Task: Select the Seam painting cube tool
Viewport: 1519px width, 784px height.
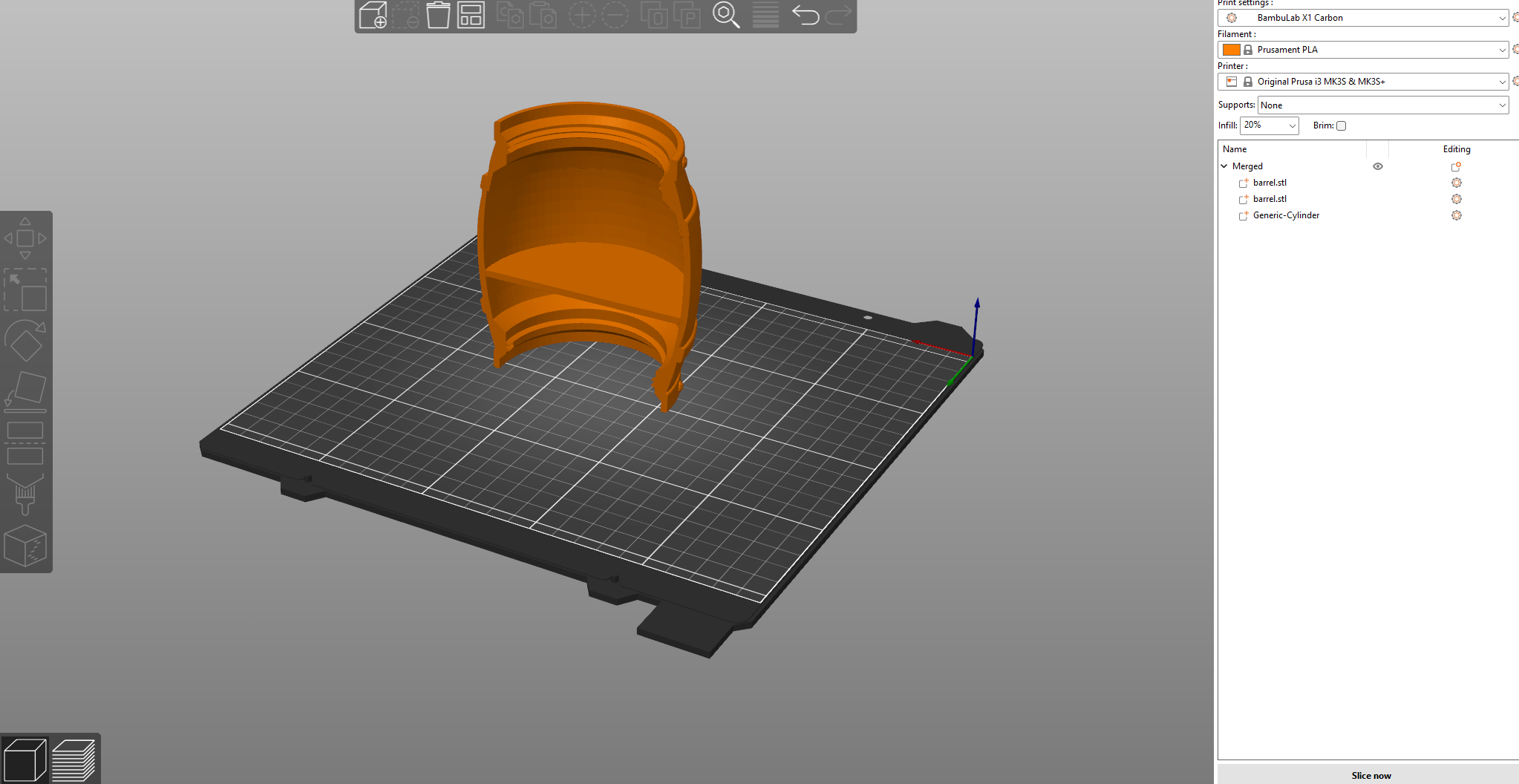Action: tap(25, 546)
